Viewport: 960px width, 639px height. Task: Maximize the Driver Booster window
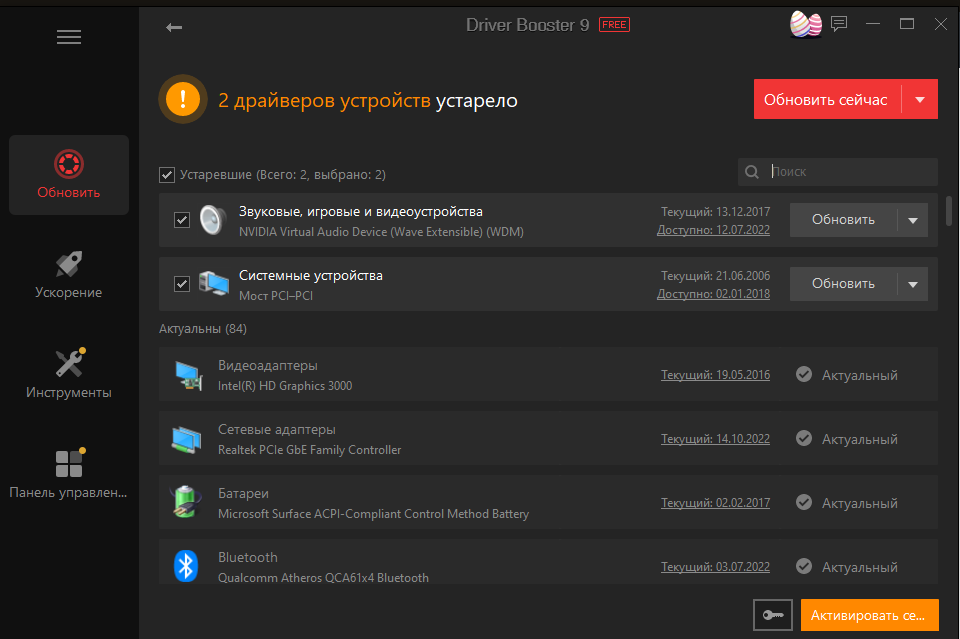[x=907, y=24]
